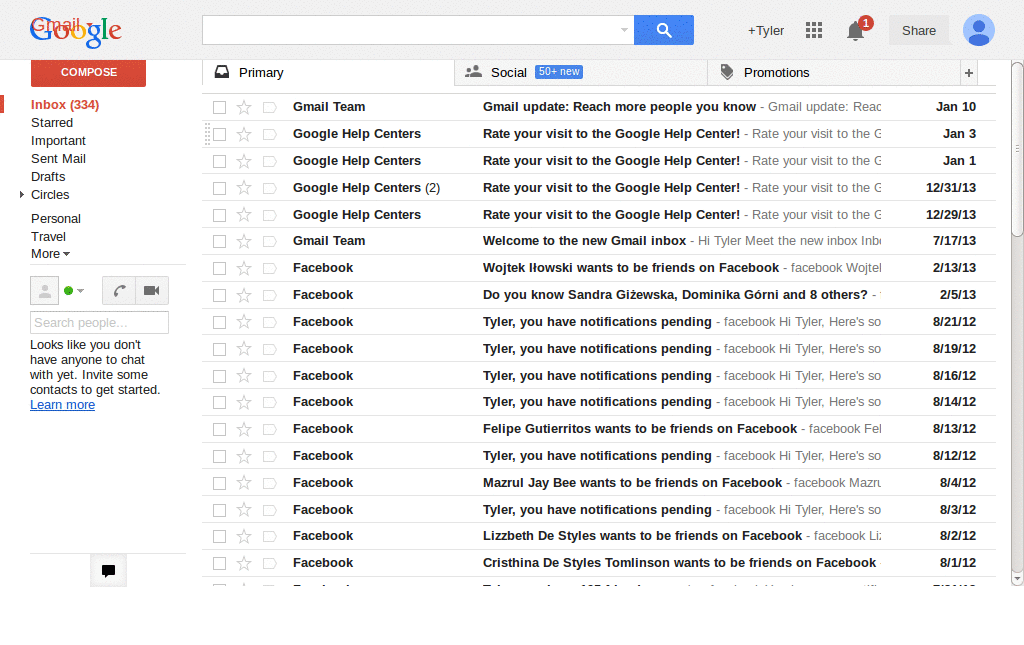1024x645 pixels.
Task: Switch to the Primary tab
Action: [328, 72]
